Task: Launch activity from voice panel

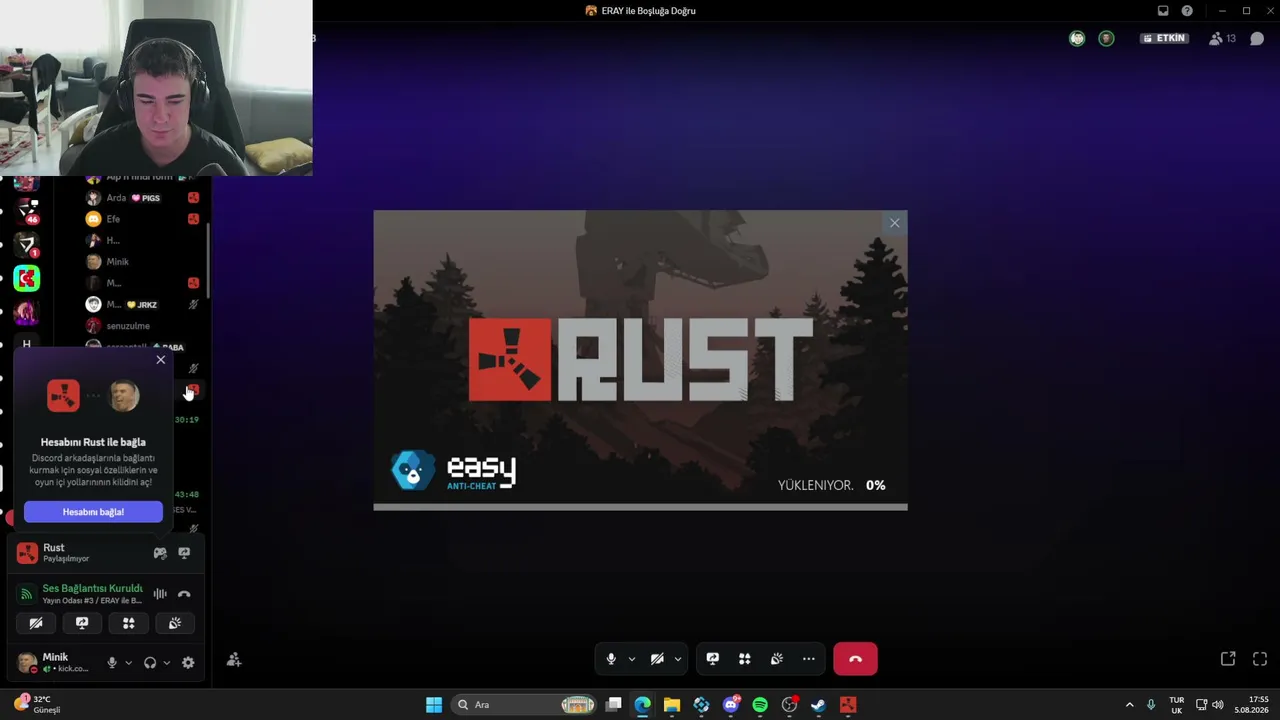Action: click(x=128, y=623)
